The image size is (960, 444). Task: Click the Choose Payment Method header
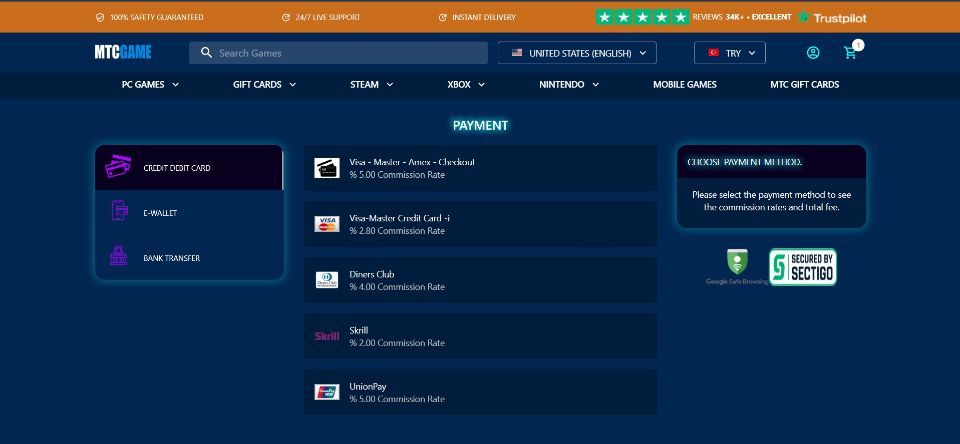pyautogui.click(x=771, y=162)
